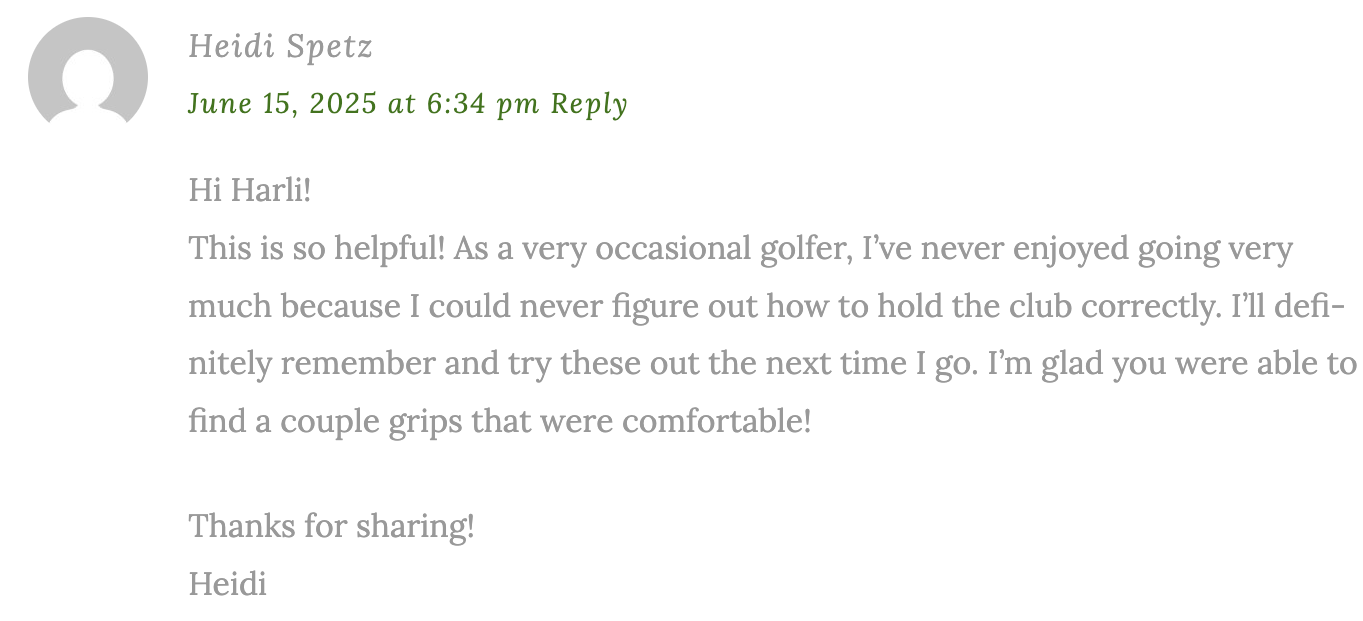This screenshot has height=621, width=1363.
Task: Click the 'Hi Harli!' greeting line
Action: coord(250,189)
